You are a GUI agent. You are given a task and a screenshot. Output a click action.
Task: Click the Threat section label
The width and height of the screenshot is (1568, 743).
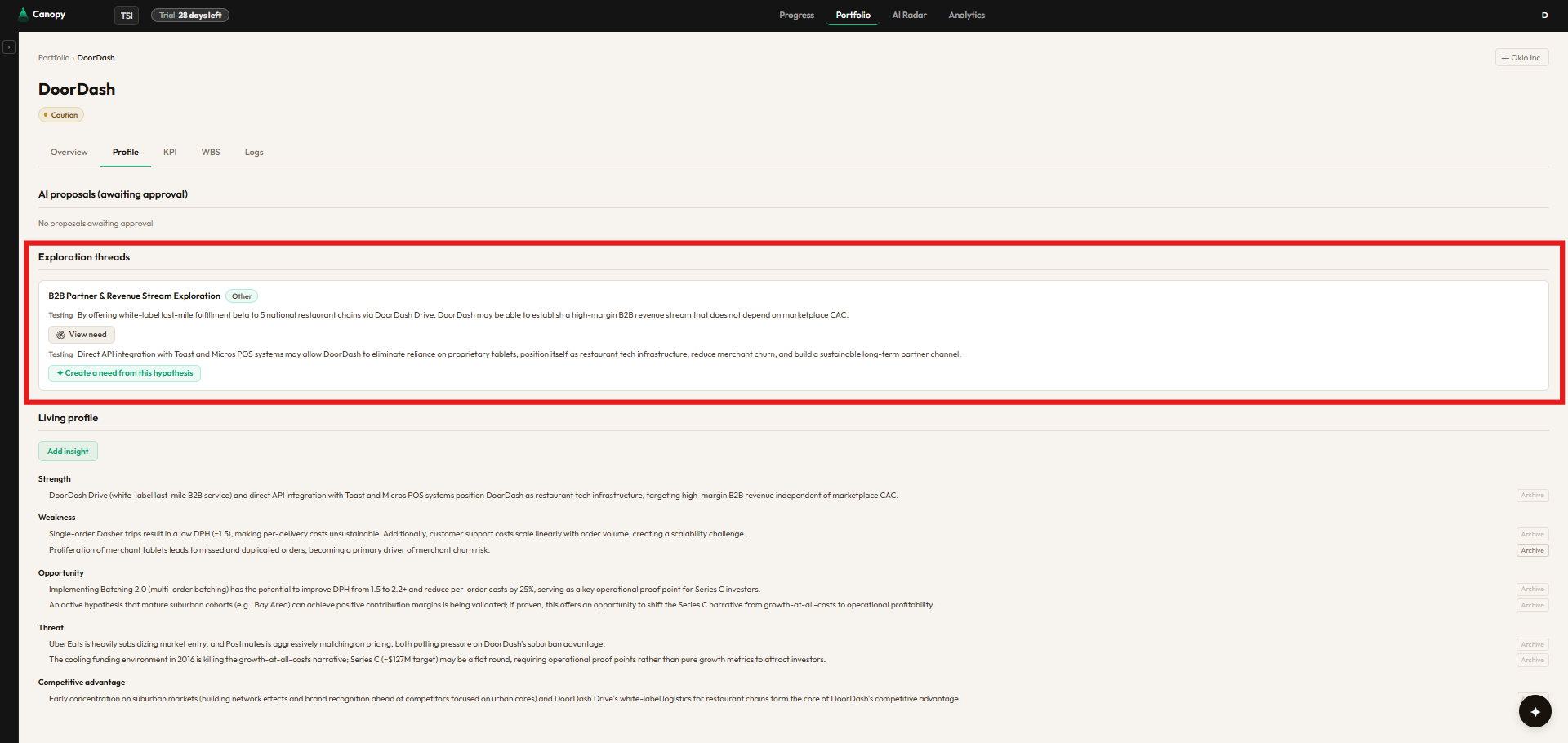coord(51,628)
